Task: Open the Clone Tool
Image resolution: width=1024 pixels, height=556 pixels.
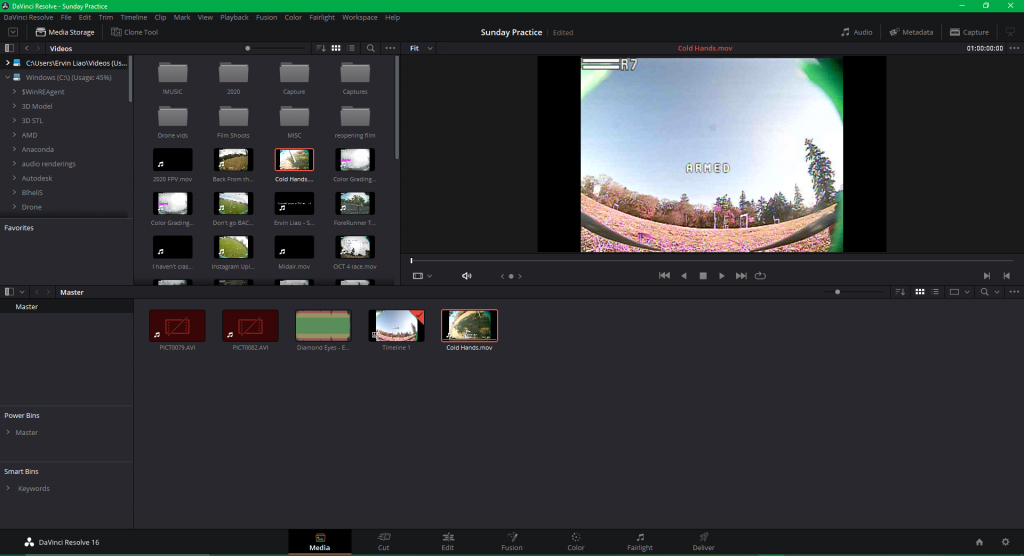Action: [135, 32]
